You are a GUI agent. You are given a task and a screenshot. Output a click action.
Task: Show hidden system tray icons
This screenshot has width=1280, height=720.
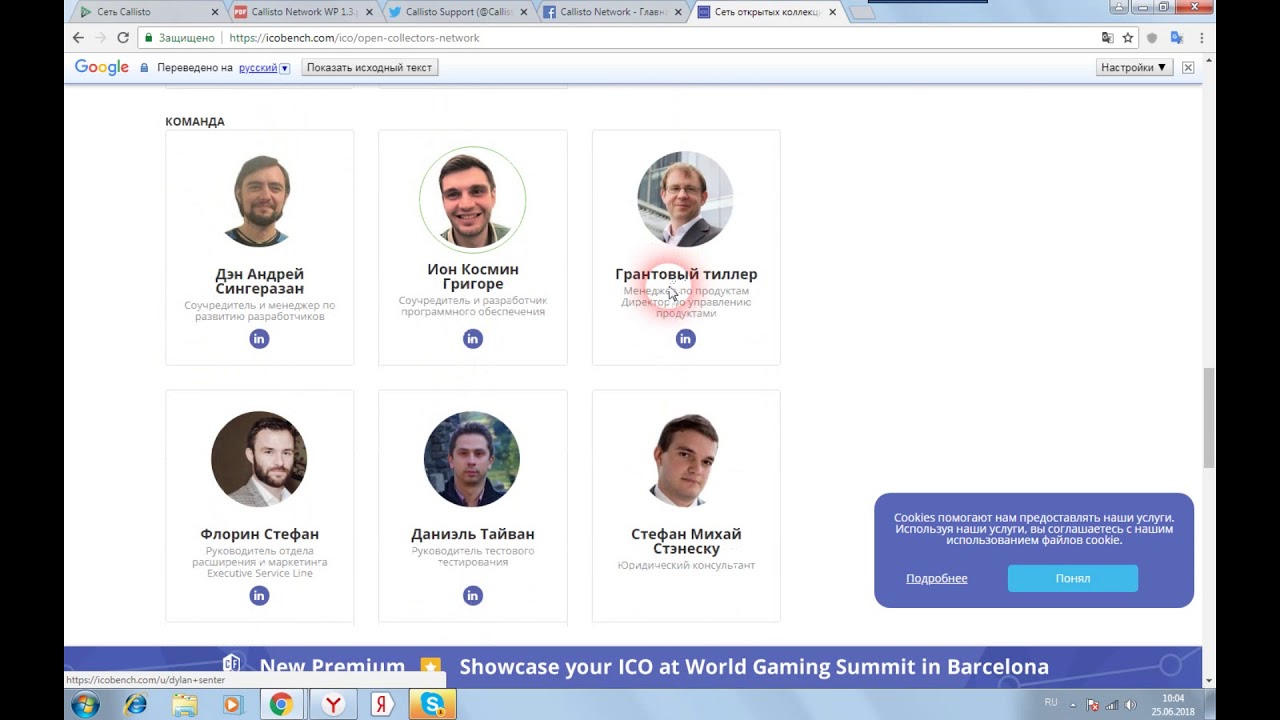(1072, 705)
